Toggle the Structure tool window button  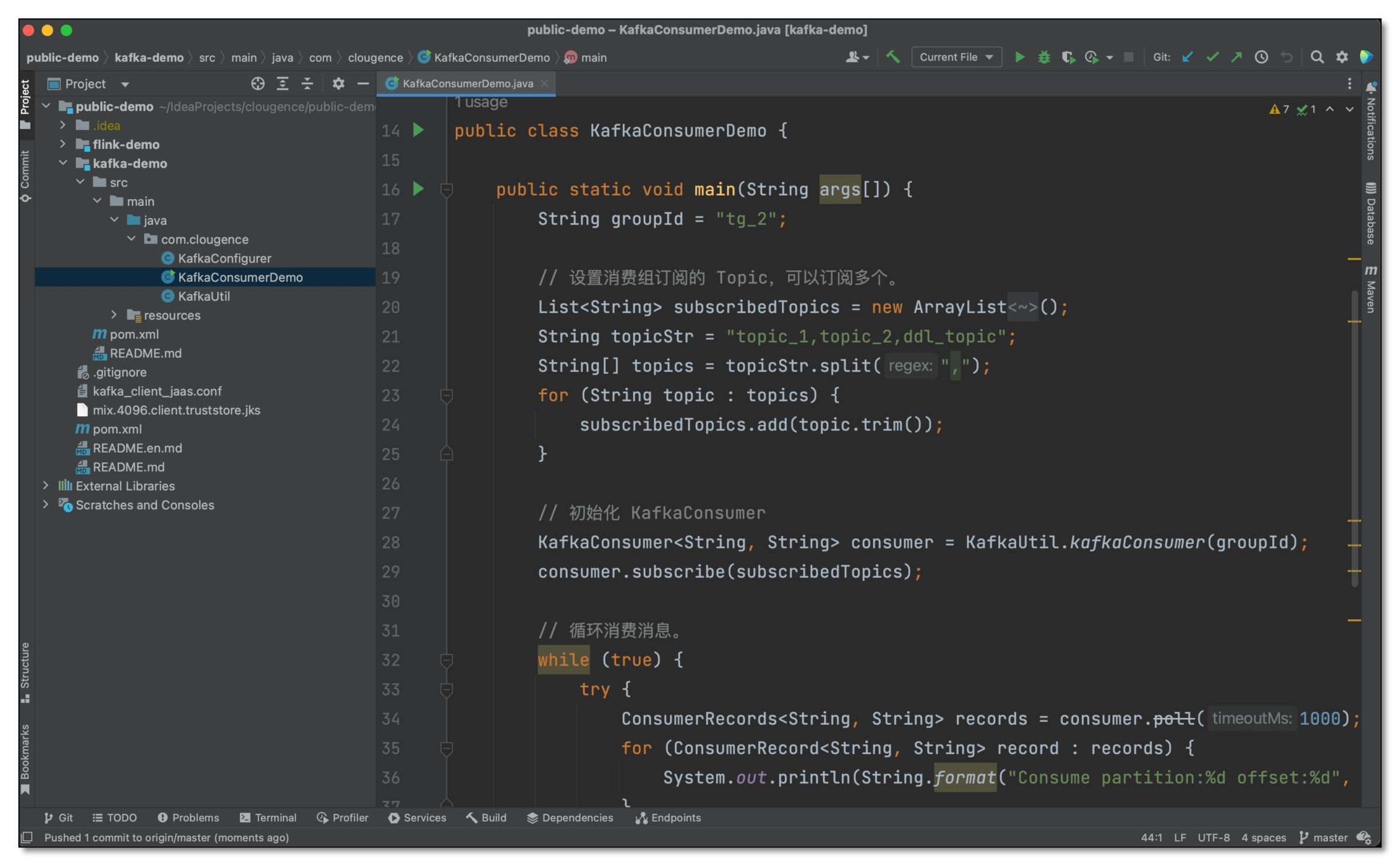[x=25, y=672]
